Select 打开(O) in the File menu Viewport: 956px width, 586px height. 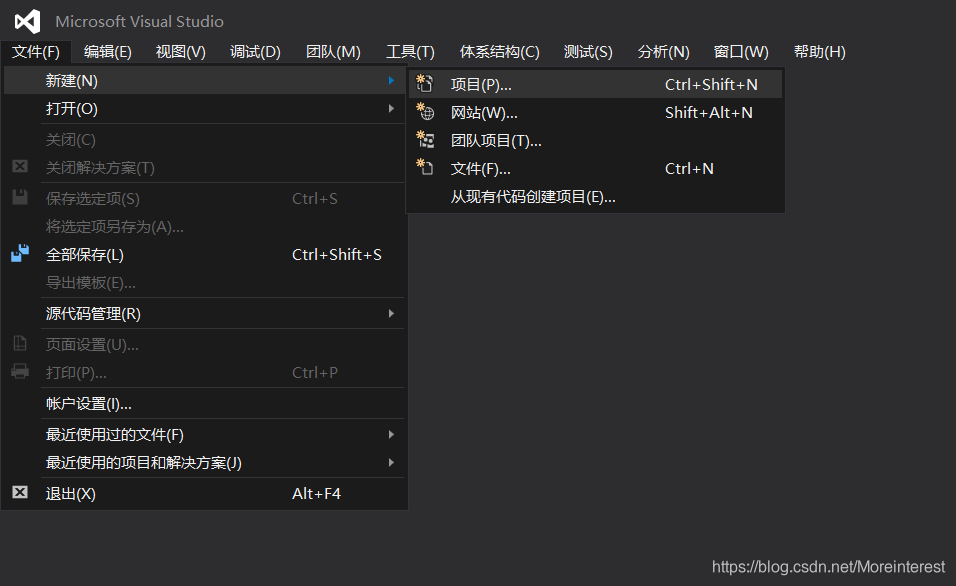point(204,109)
